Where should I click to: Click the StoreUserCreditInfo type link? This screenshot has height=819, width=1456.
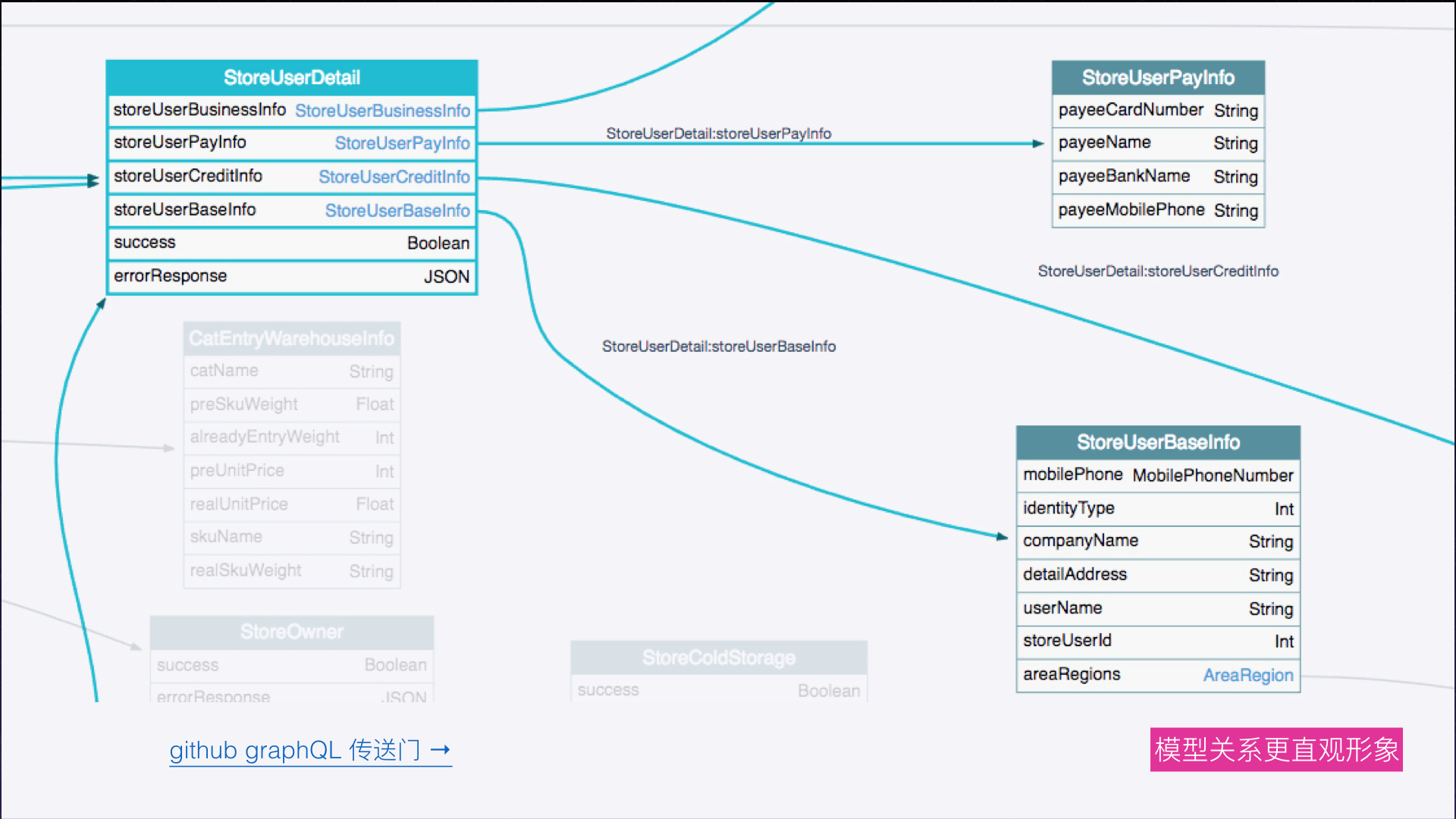click(x=394, y=177)
